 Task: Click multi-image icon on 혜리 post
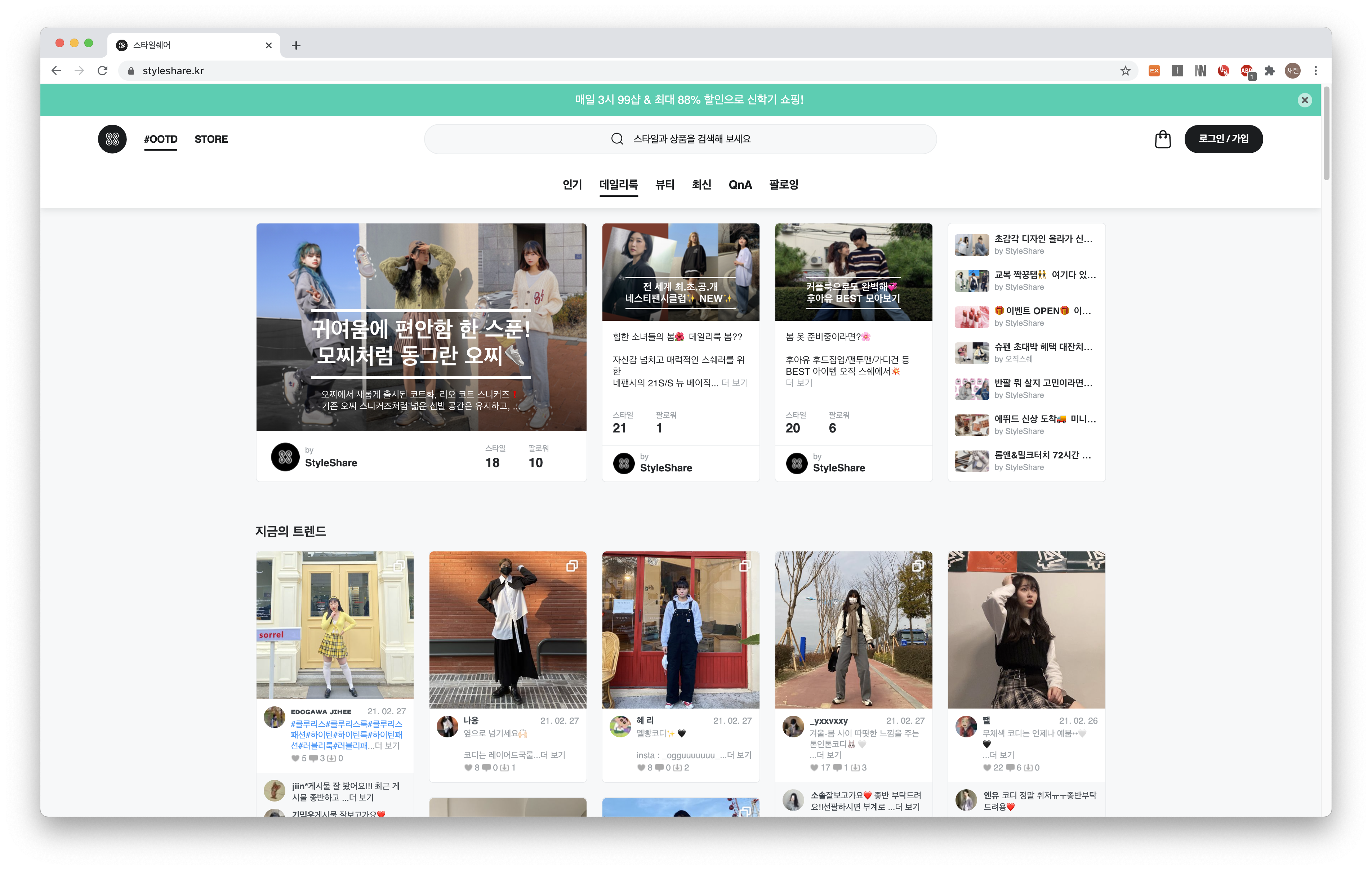click(745, 565)
